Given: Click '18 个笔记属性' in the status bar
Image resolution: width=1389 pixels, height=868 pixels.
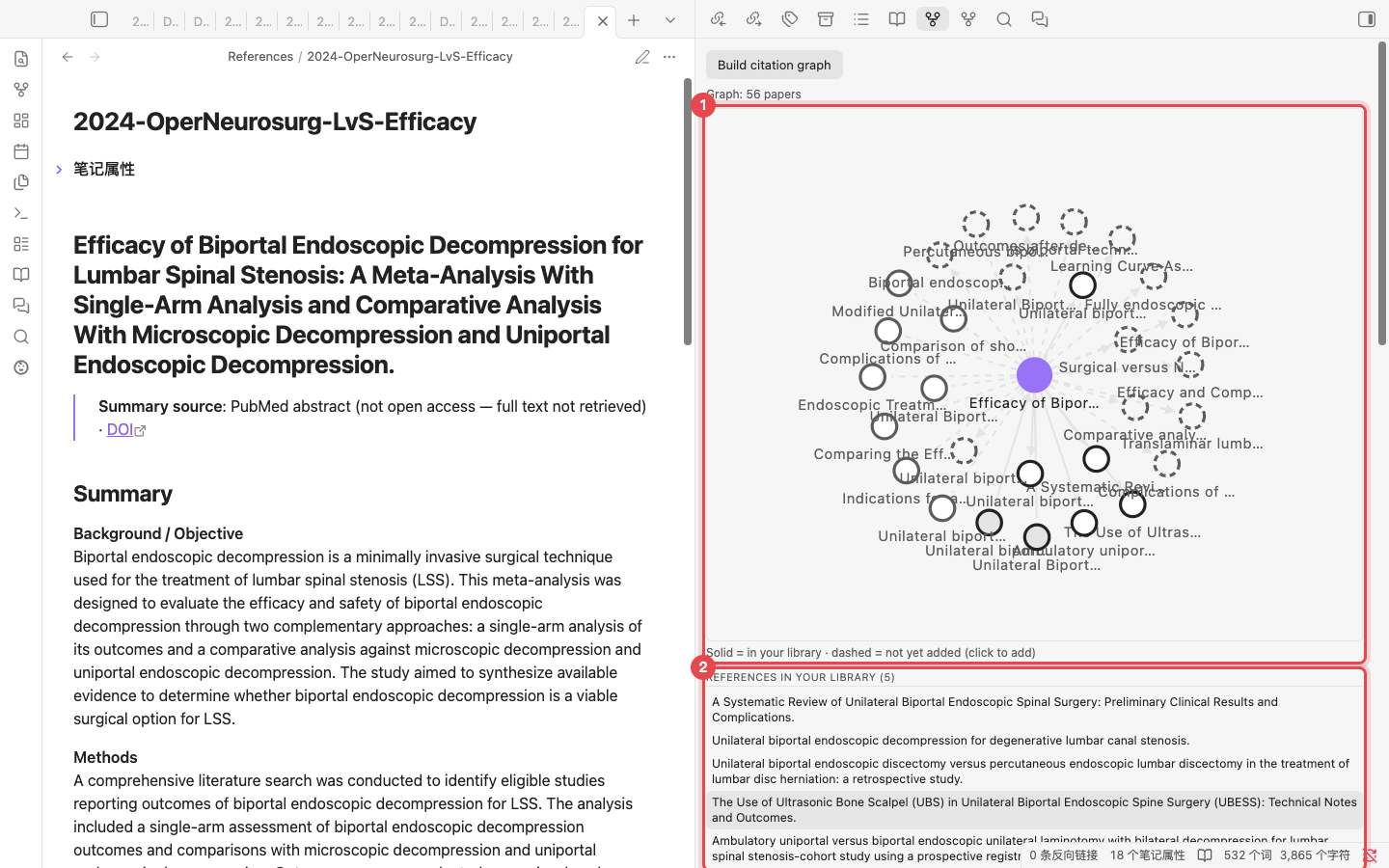Looking at the screenshot, I should click(1148, 855).
